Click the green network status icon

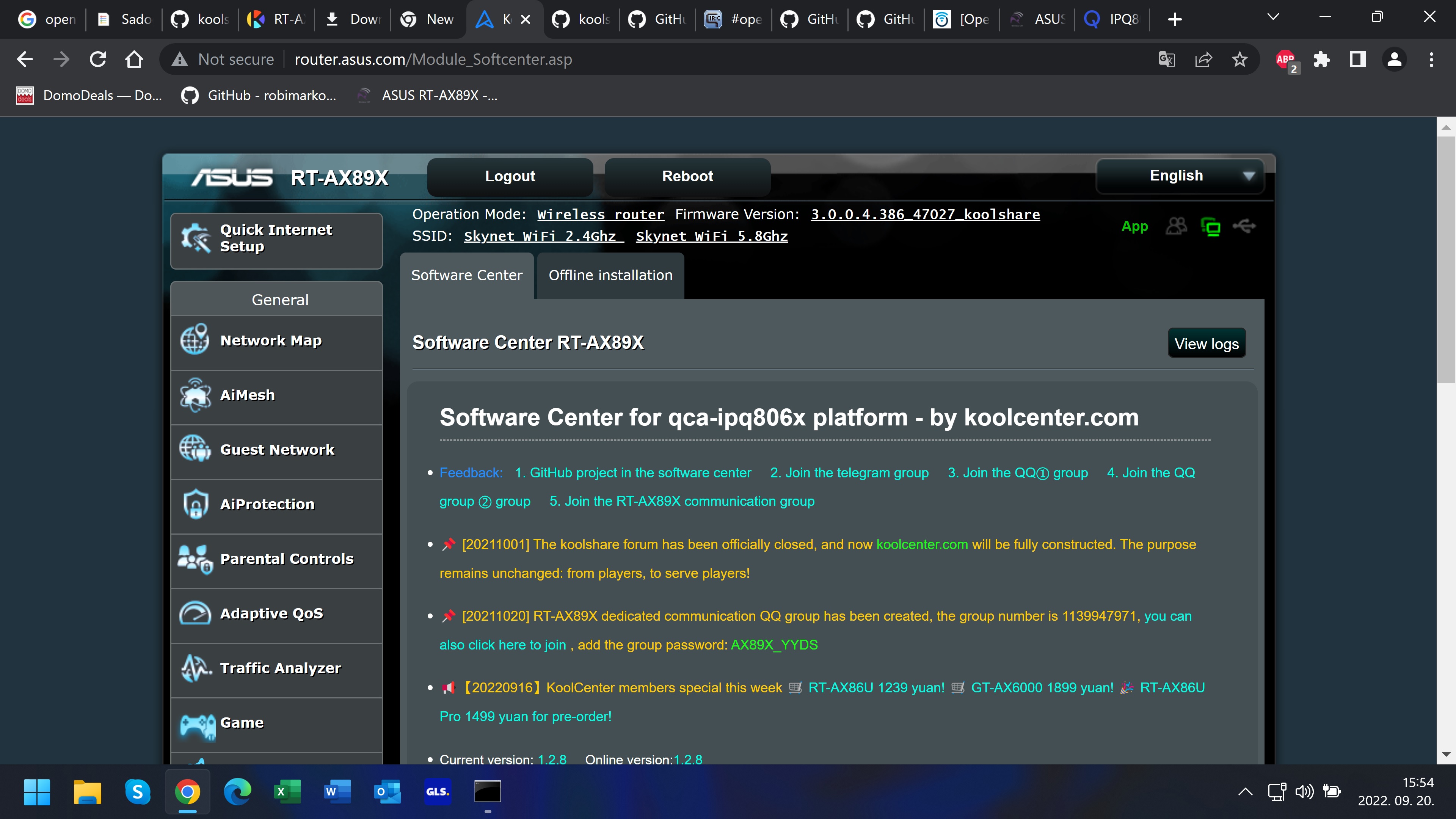[x=1210, y=227]
